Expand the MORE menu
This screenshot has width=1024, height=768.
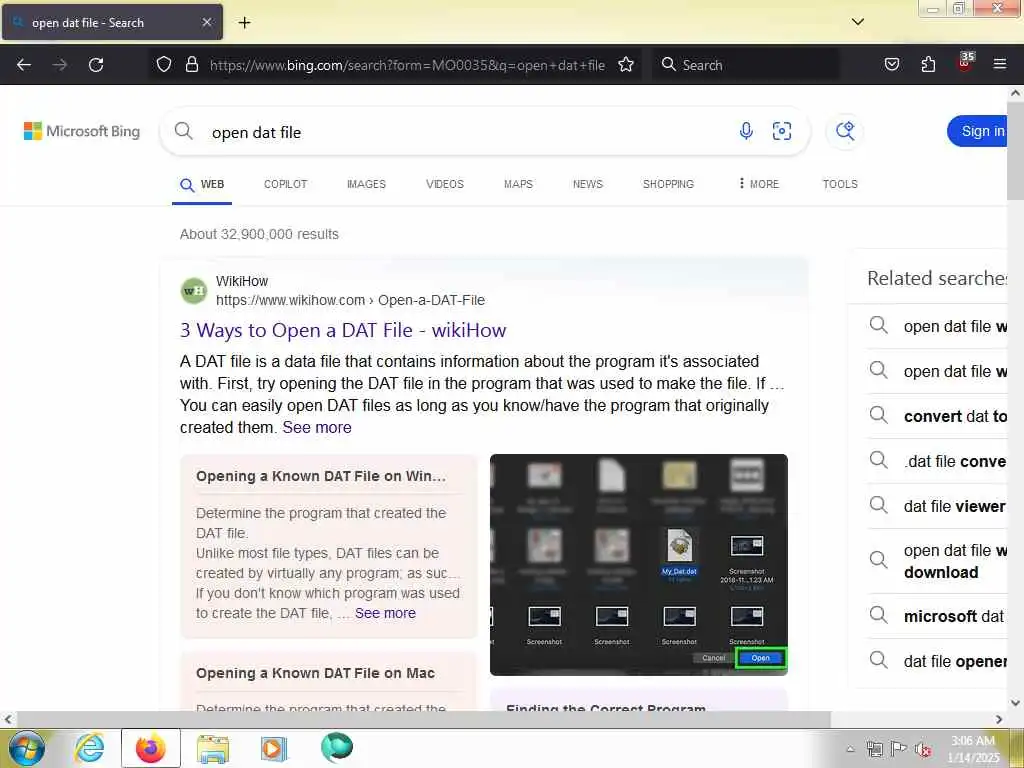758,184
